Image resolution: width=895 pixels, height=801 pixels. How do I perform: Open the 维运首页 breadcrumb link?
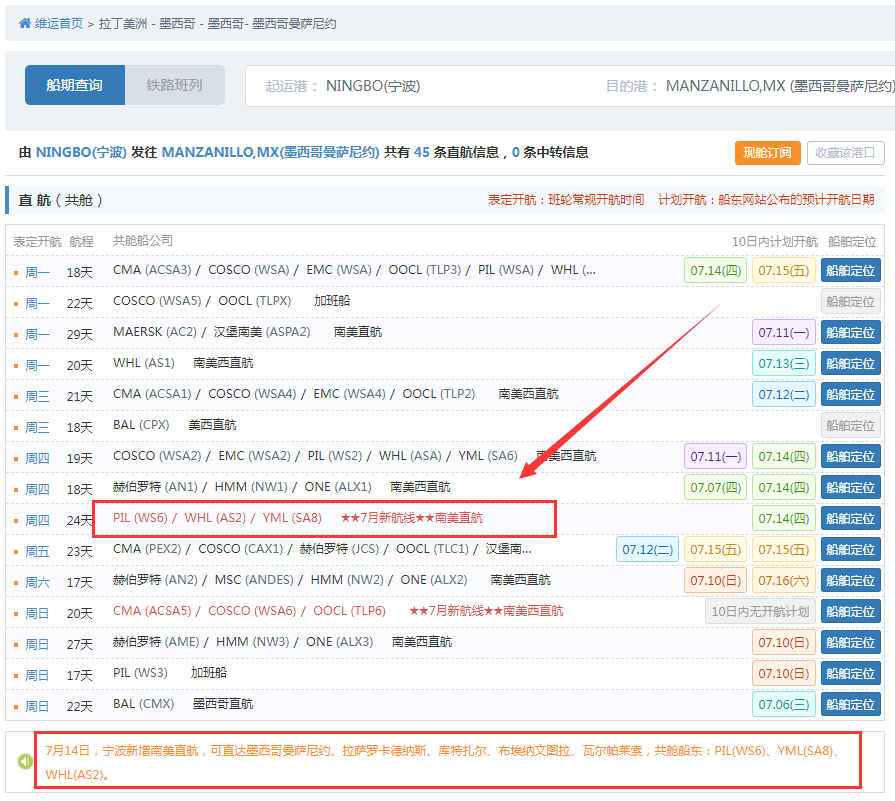click(x=59, y=23)
